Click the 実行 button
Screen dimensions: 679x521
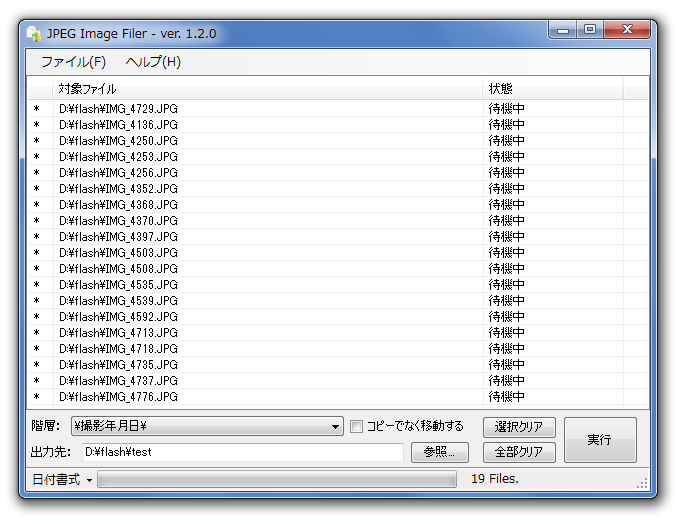click(600, 440)
